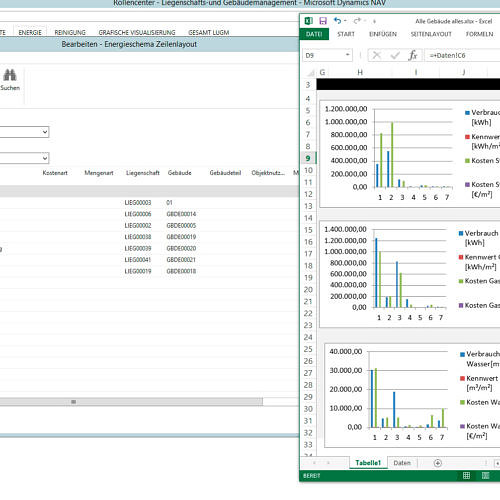Open the EINFÜGEN ribbon tab
This screenshot has height=500, width=500.
pyautogui.click(x=383, y=34)
